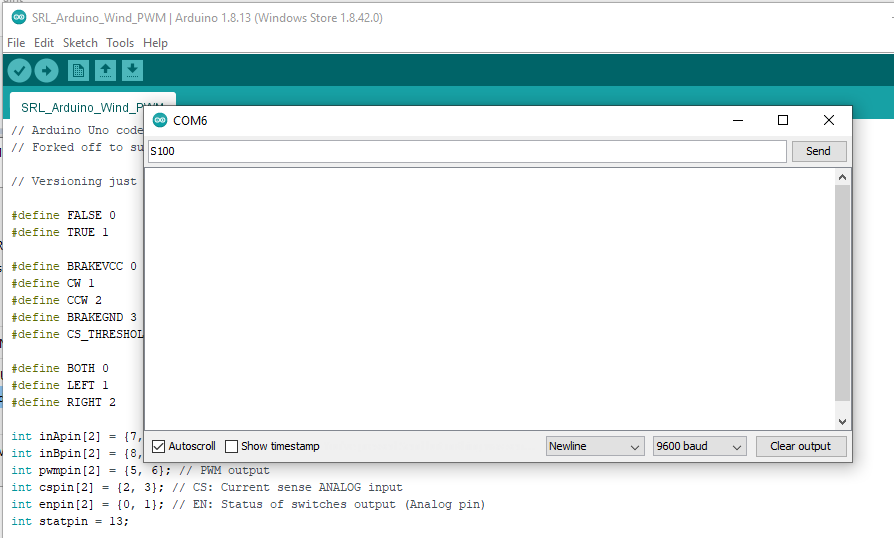Open the Newline line-ending dropdown

tap(595, 446)
